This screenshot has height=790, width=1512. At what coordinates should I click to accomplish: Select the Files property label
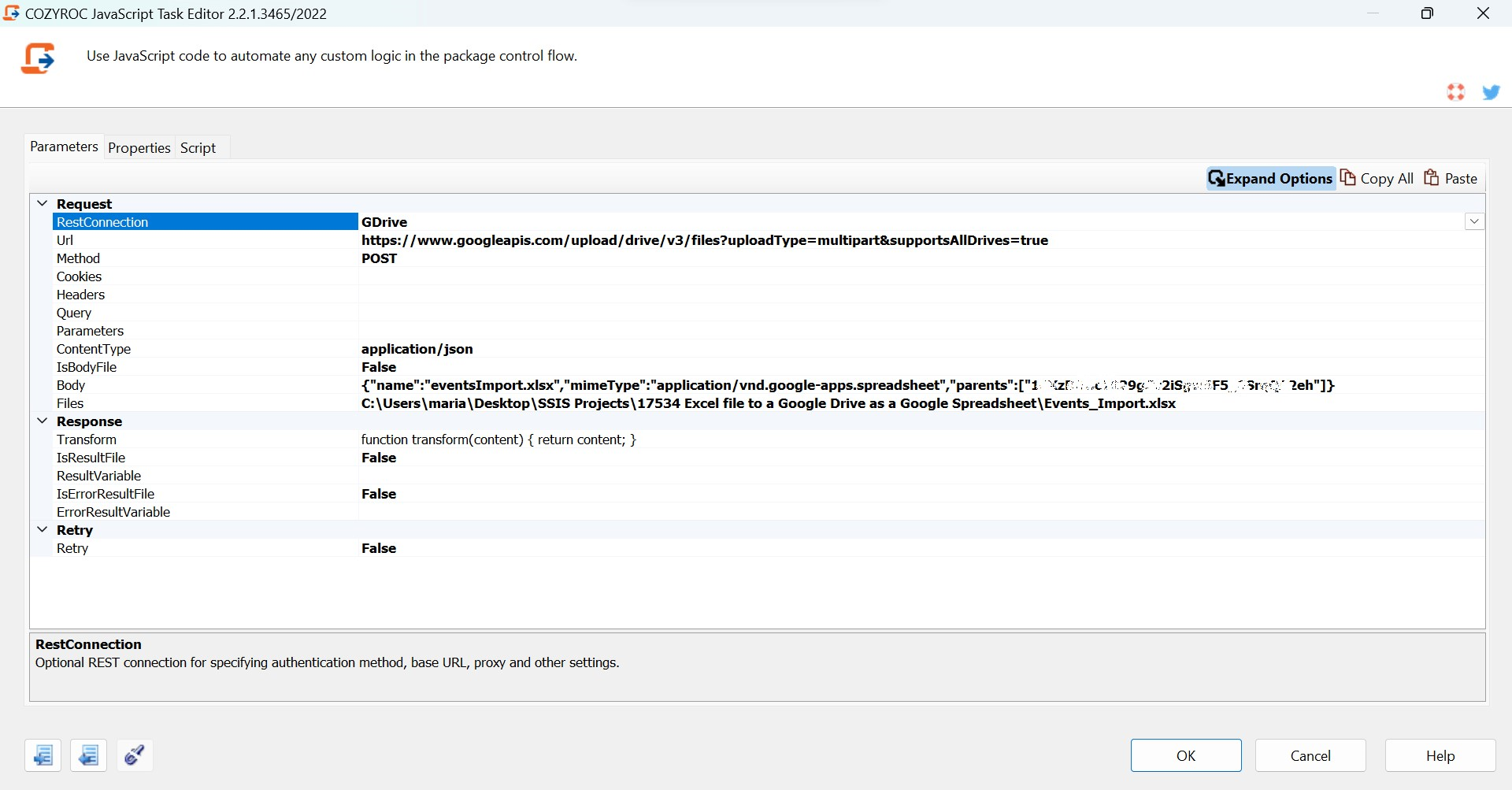[x=70, y=403]
